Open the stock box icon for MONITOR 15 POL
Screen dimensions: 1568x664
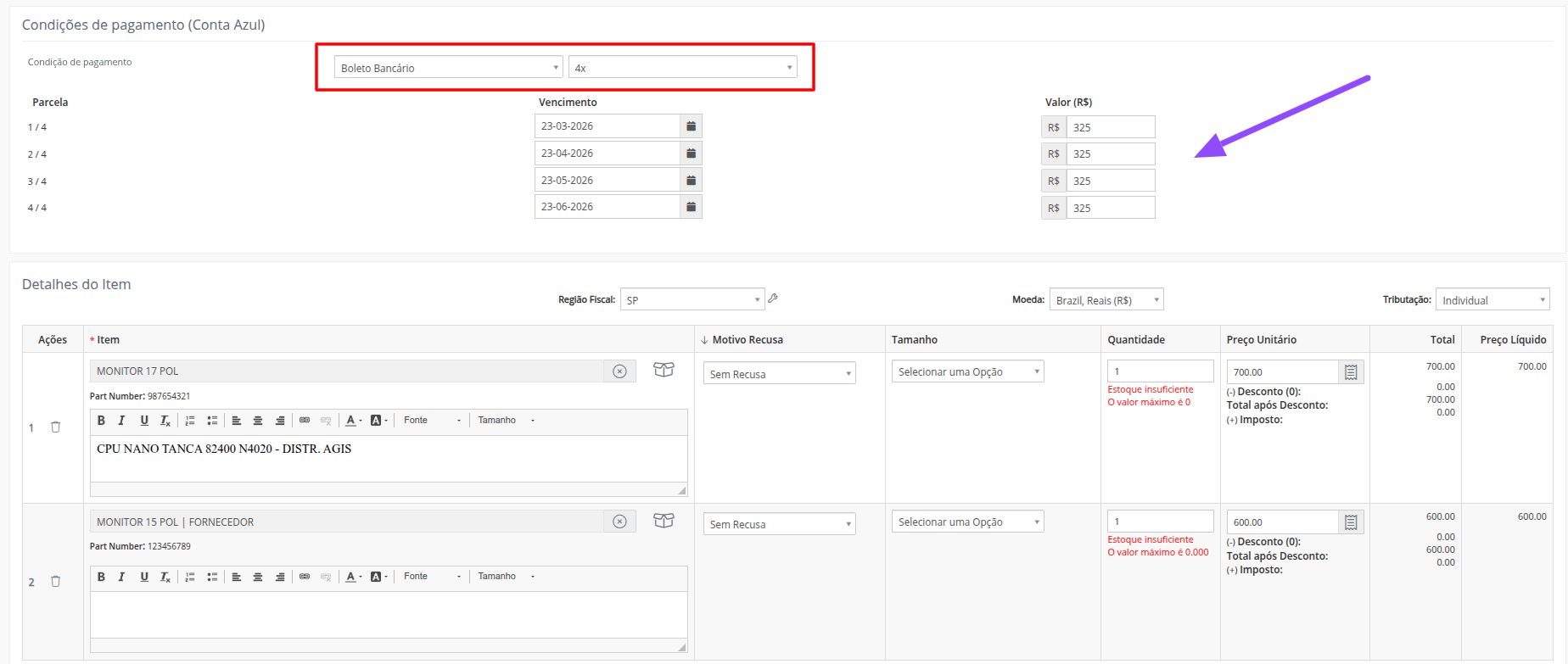coord(664,521)
